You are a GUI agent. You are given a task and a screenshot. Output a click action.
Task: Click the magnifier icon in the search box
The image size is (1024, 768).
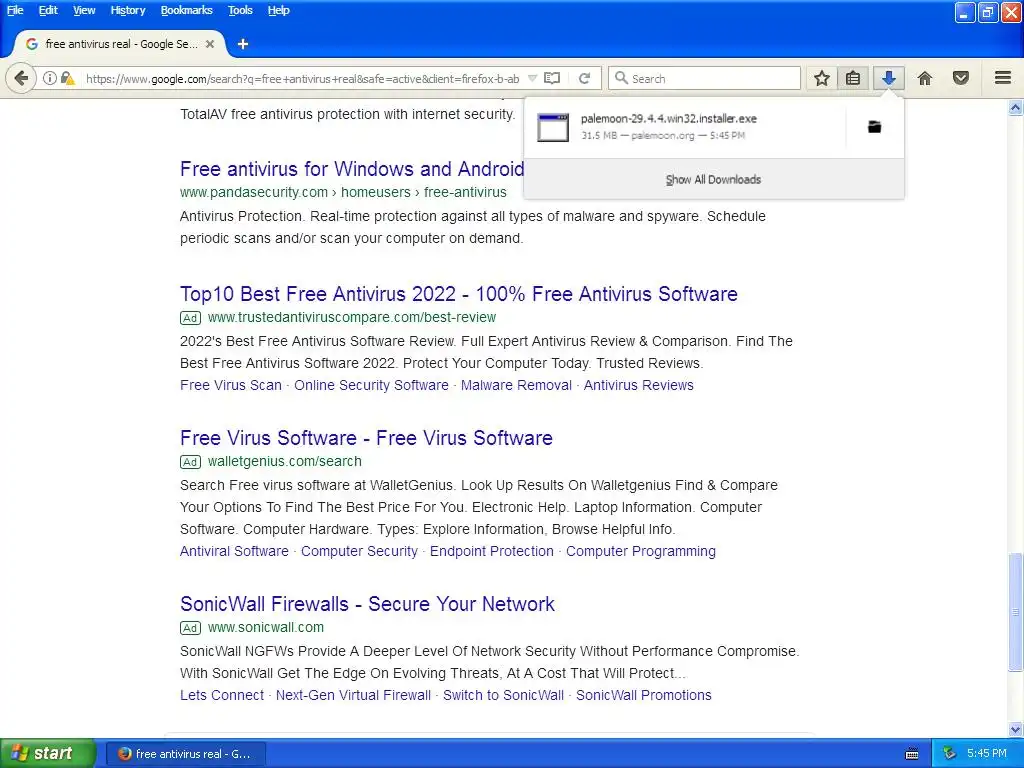(621, 78)
